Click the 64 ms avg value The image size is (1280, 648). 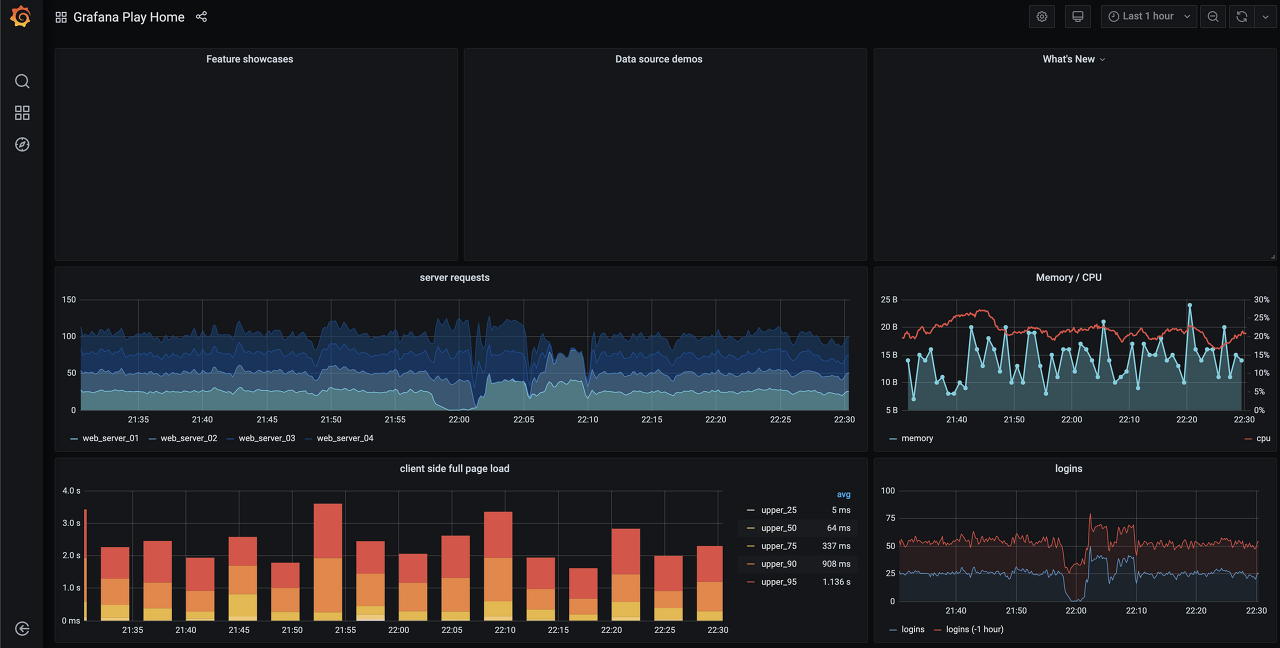[838, 528]
